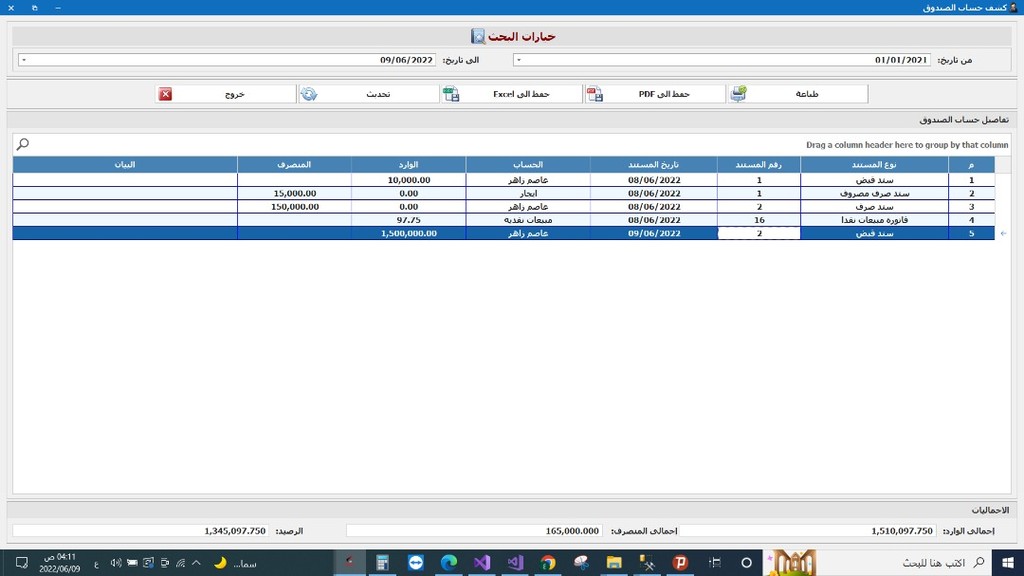The image size is (1024, 576).
Task: Select cell 150,000.00 in row 3
Action: tap(294, 207)
